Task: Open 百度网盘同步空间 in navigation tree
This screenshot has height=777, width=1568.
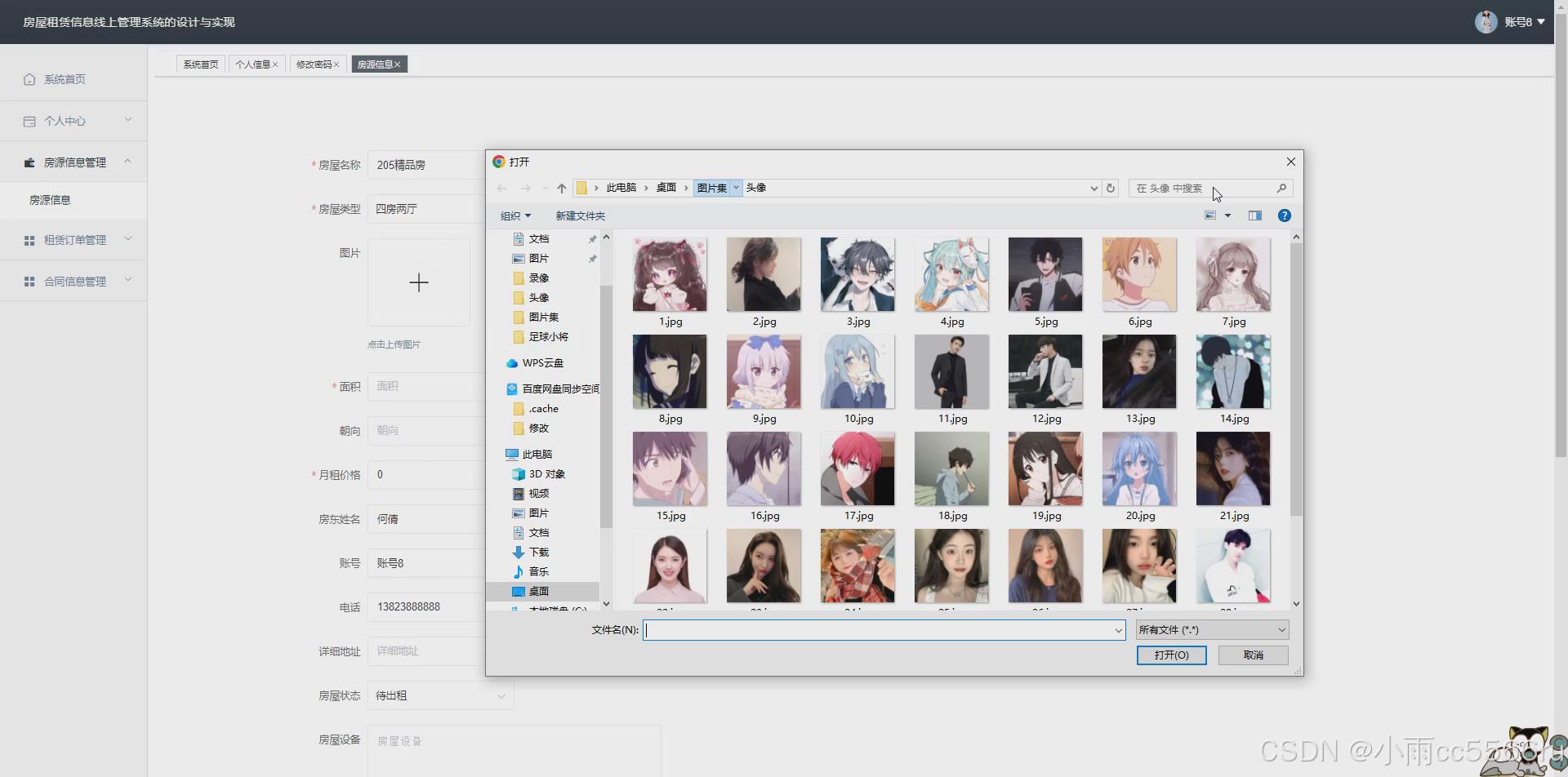Action: click(x=553, y=389)
